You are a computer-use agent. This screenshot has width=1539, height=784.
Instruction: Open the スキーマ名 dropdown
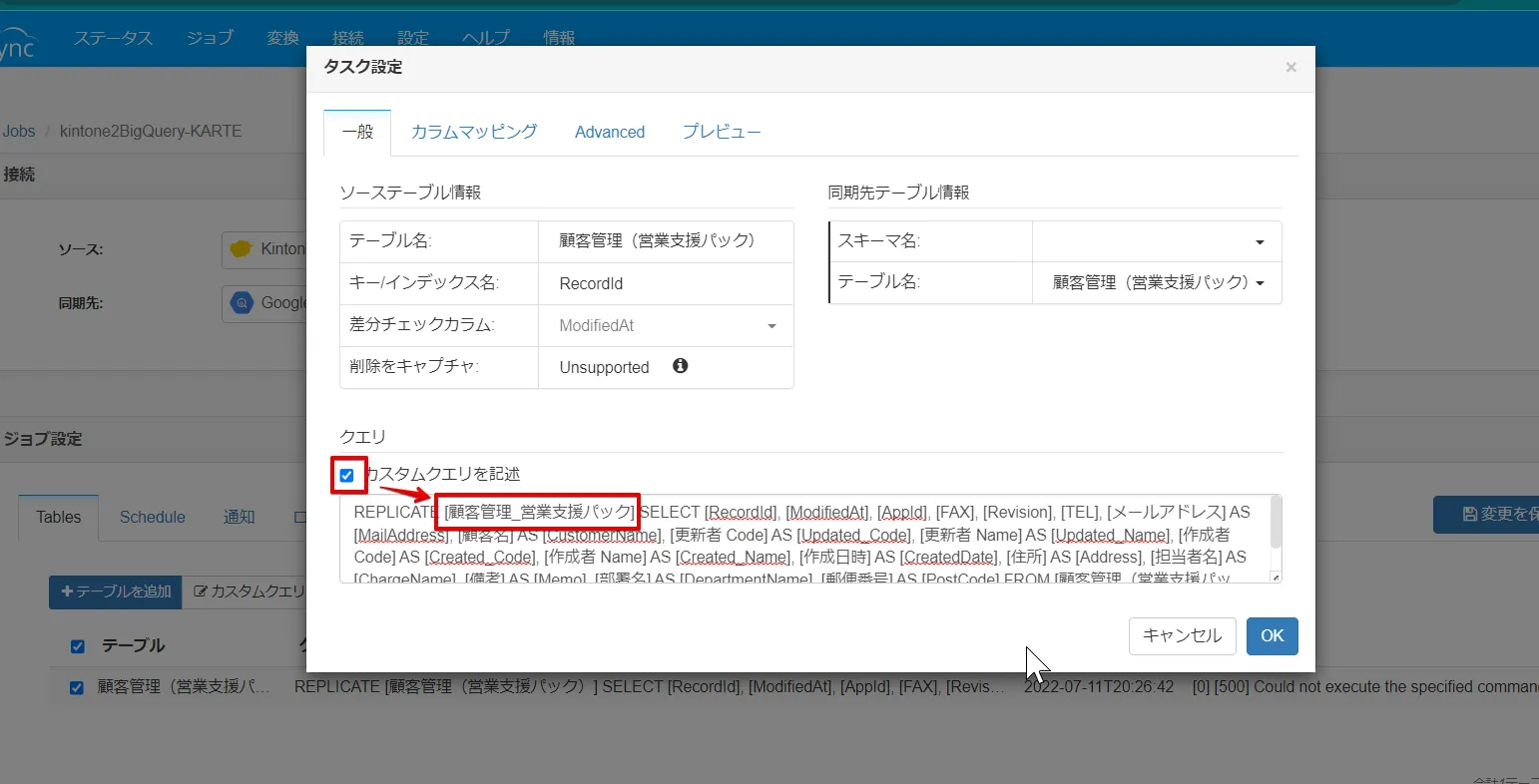1259,242
